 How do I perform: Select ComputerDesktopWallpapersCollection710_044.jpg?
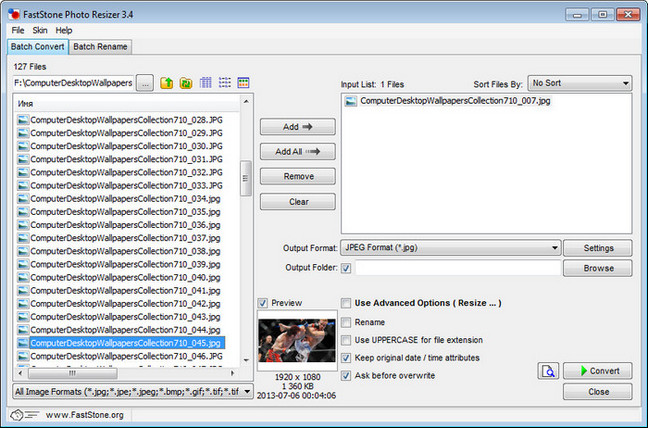click(125, 330)
